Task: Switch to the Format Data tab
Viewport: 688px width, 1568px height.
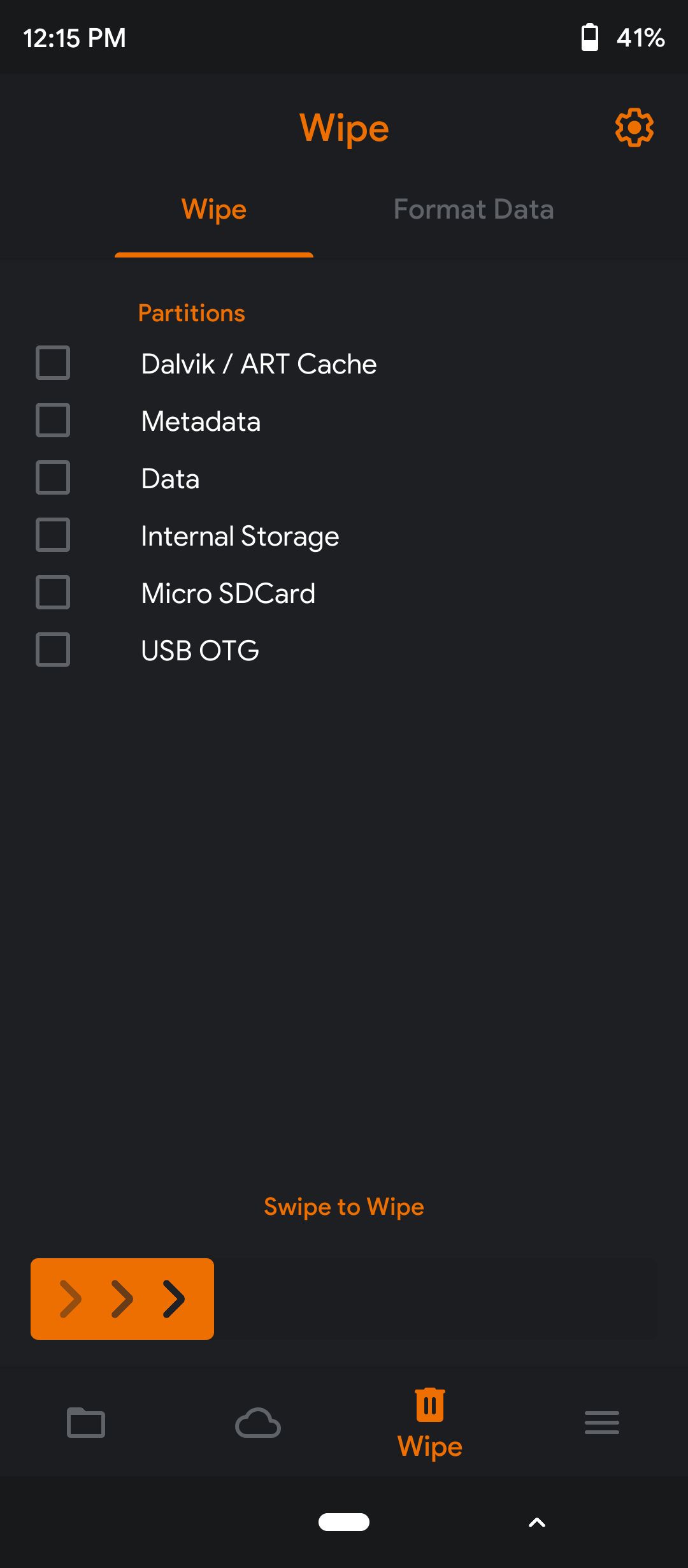Action: coord(473,210)
